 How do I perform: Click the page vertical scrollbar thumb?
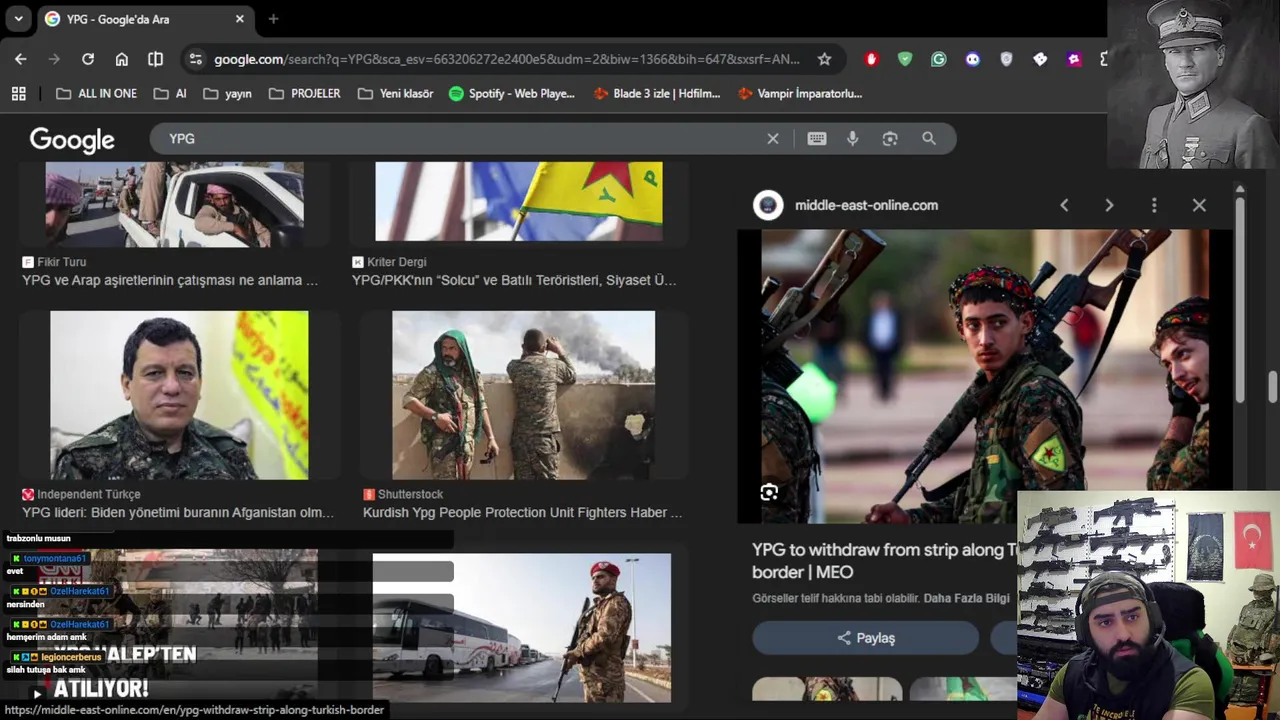1273,385
